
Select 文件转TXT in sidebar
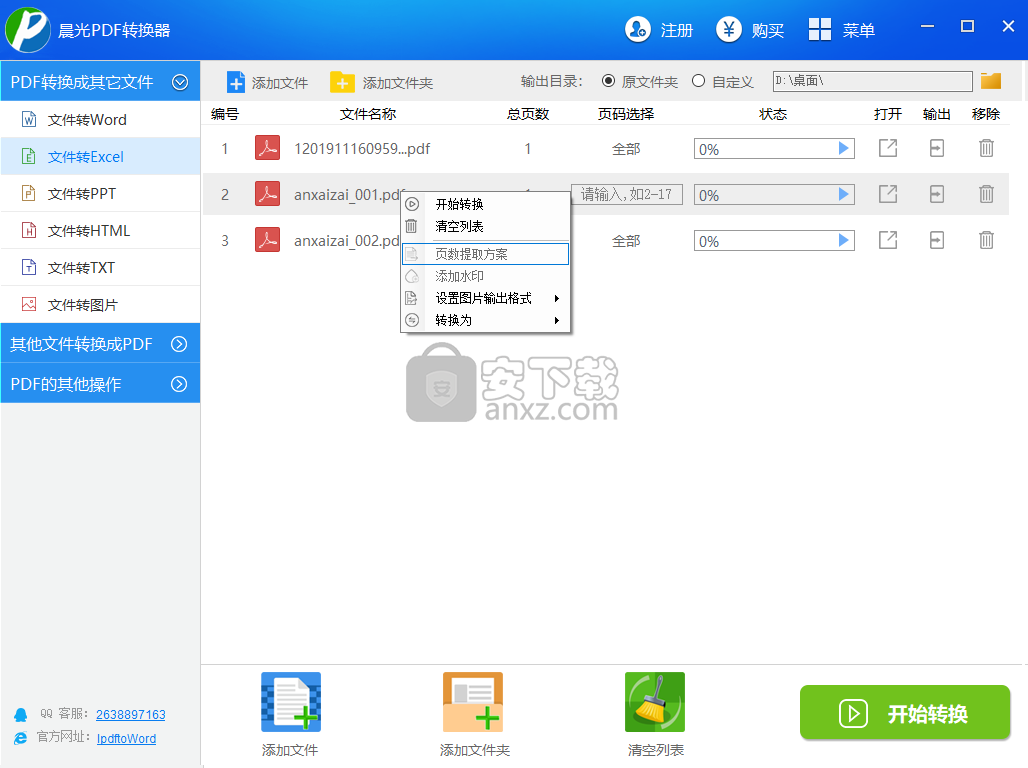tap(100, 268)
